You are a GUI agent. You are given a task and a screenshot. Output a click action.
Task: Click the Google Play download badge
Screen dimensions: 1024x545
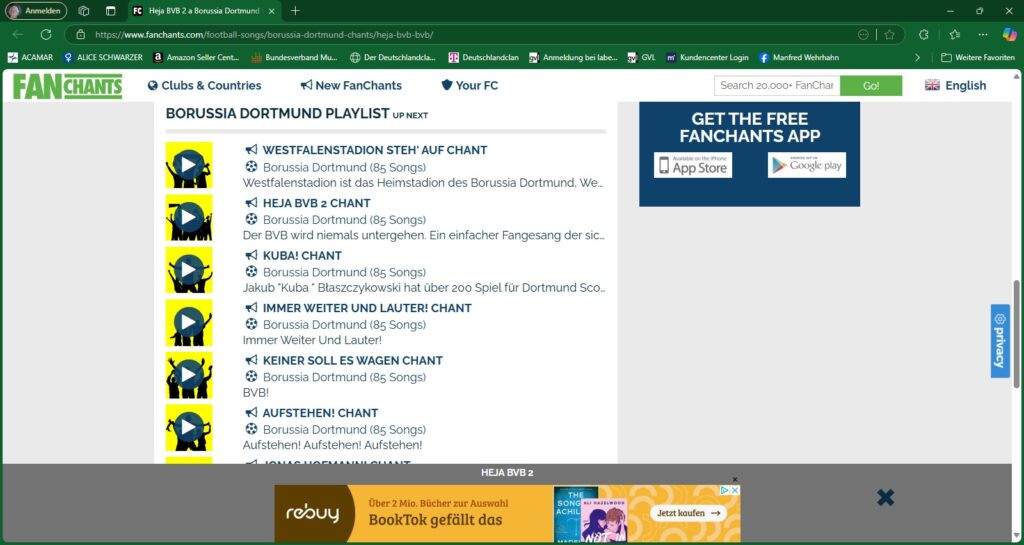pyautogui.click(x=807, y=165)
